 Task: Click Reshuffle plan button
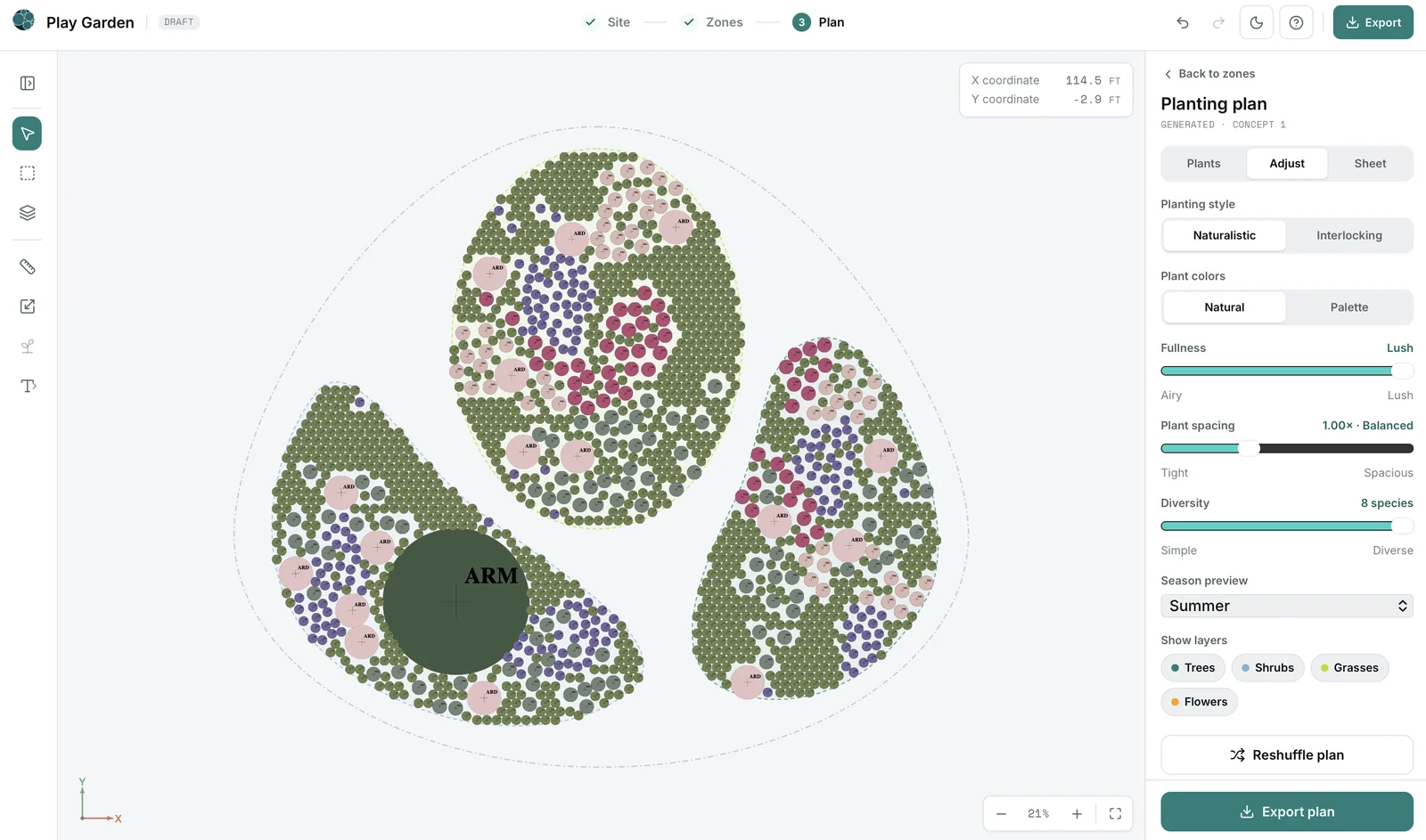(x=1287, y=755)
